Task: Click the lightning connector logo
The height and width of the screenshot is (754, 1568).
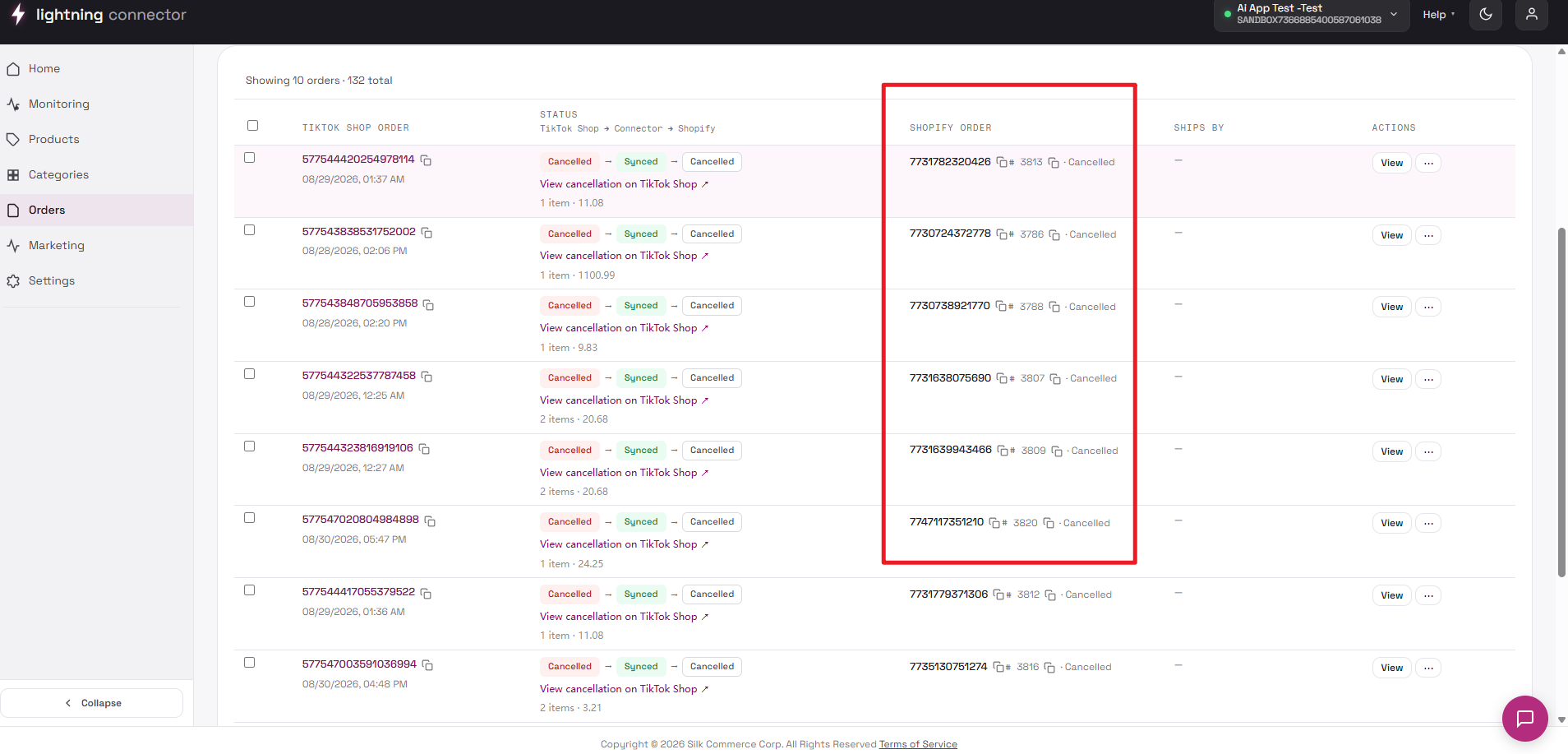Action: pyautogui.click(x=99, y=15)
